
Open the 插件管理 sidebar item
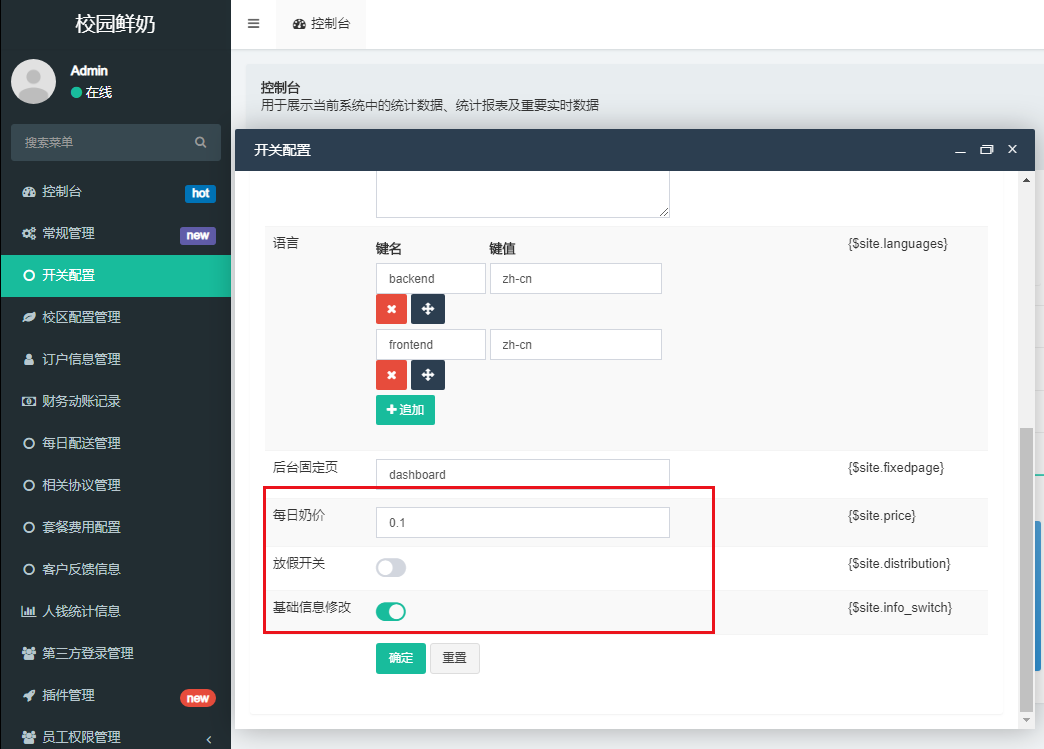tap(68, 695)
